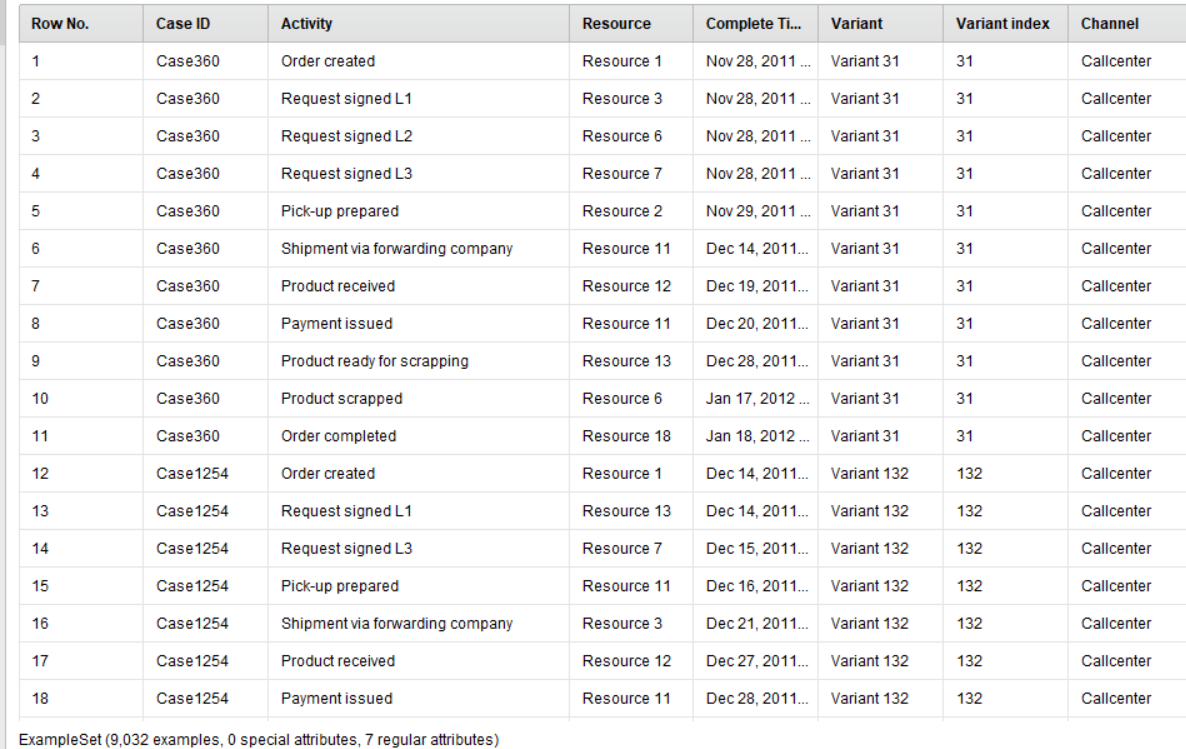Select the 'Dec 21, 2011' time cell
Image resolution: width=1186 pixels, height=749 pixels.
tap(757, 623)
